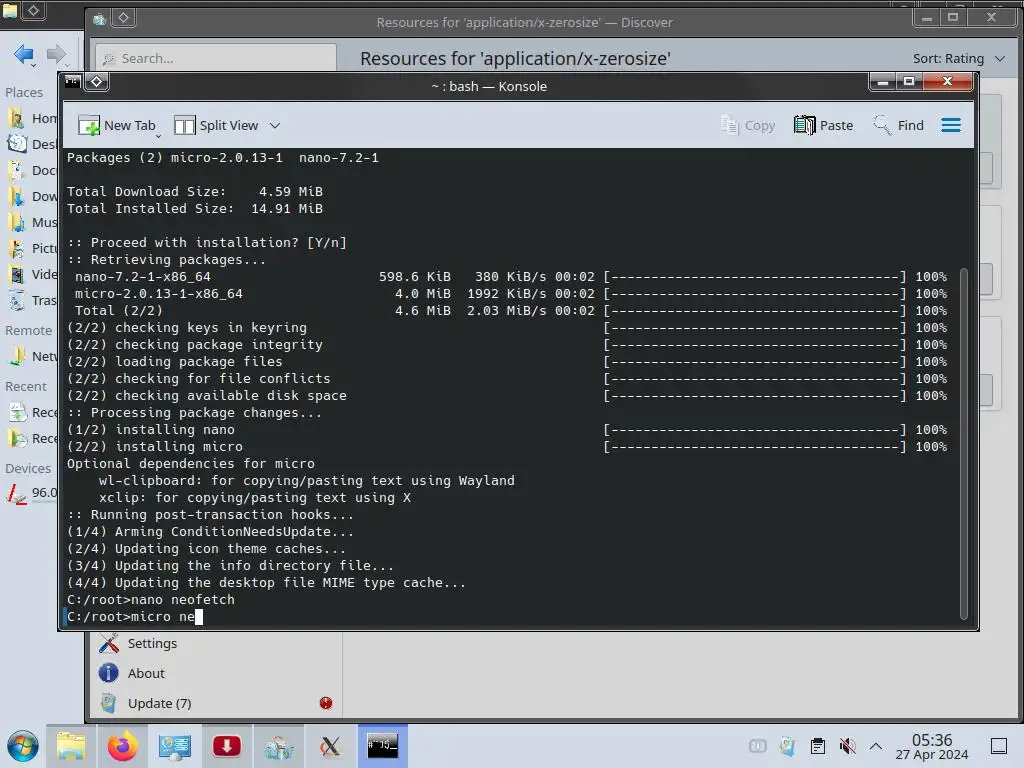The image size is (1024, 768).
Task: Open a New Tab in Konsole
Action: pos(116,125)
